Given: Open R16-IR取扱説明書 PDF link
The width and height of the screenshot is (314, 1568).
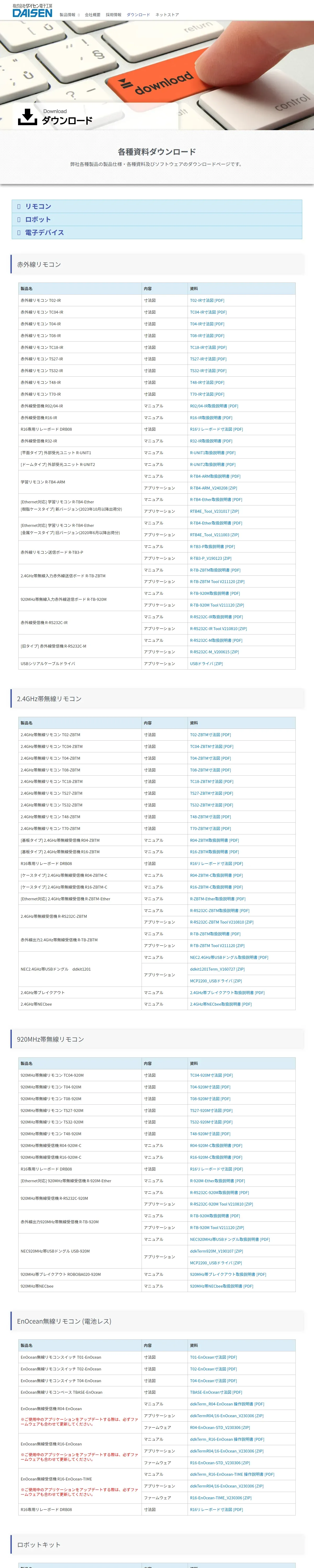Looking at the screenshot, I should (x=211, y=418).
